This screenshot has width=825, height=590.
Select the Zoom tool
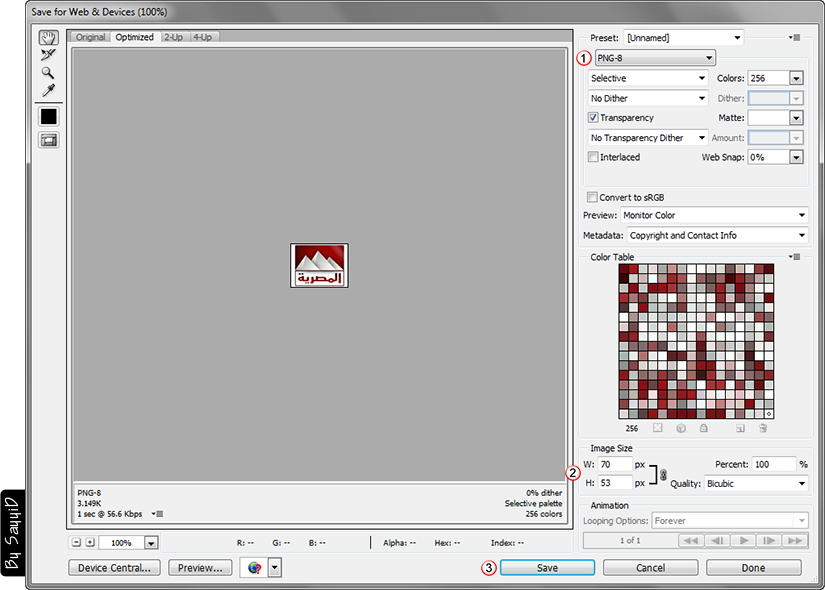point(48,73)
